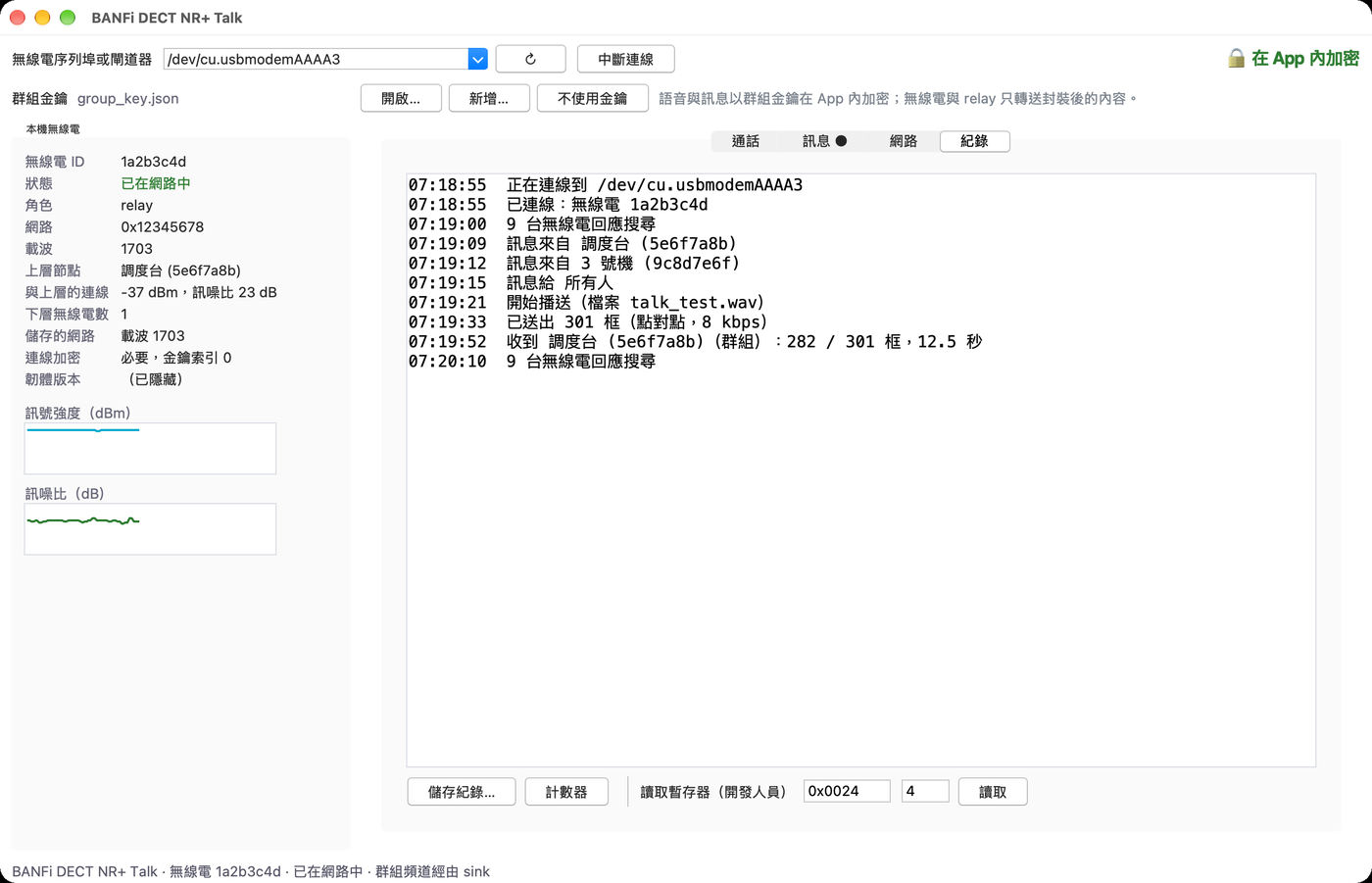Click the 載波 1703 stored network value
1372x883 pixels.
tap(153, 336)
